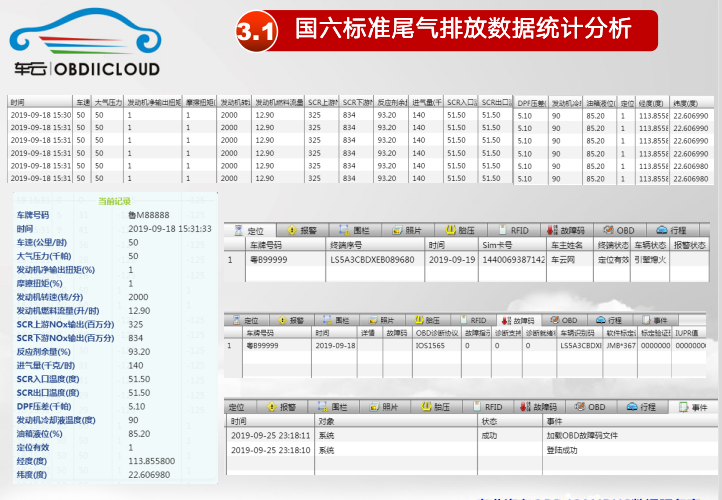
Task: Click OBD icon in the OBD诊断协议 panel tabs
Action: point(554,320)
